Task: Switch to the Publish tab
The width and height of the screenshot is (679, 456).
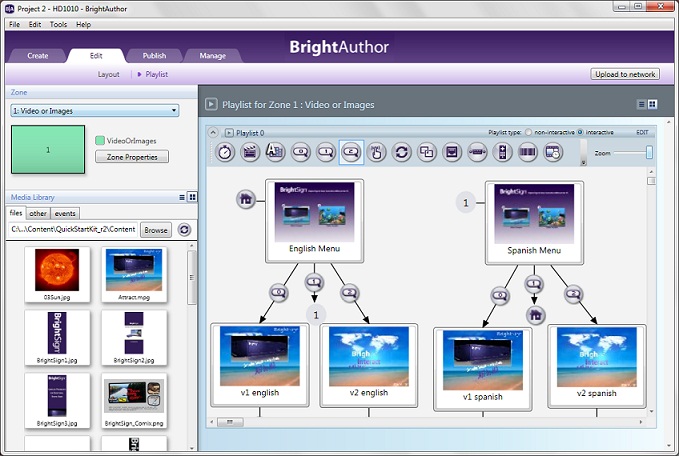Action: [x=154, y=55]
